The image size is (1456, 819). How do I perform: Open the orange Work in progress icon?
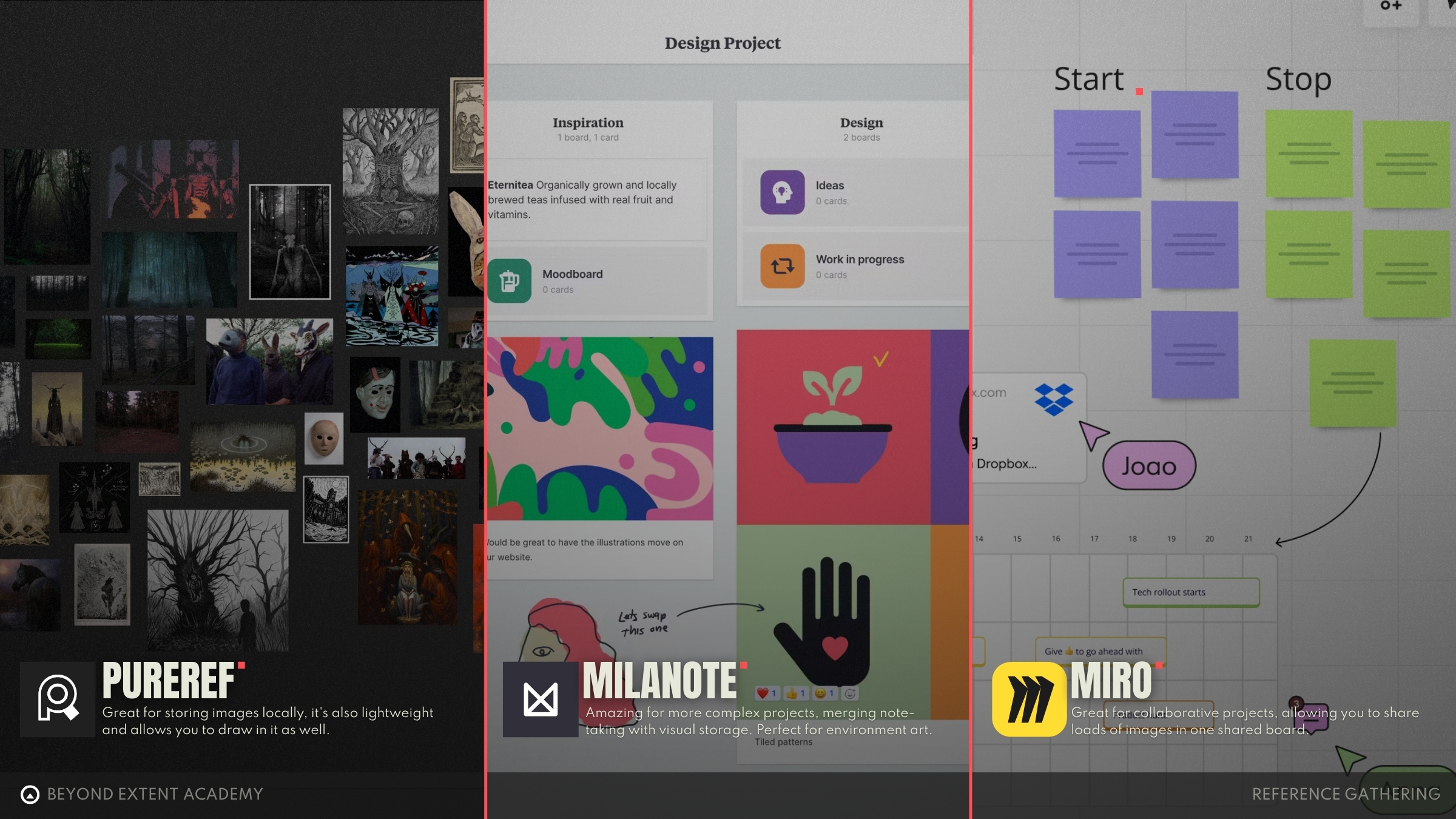782,266
